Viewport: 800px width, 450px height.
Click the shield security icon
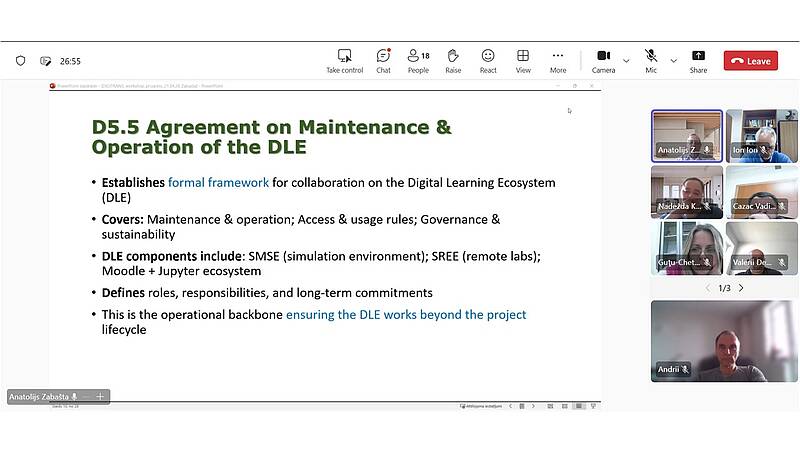coord(20,61)
